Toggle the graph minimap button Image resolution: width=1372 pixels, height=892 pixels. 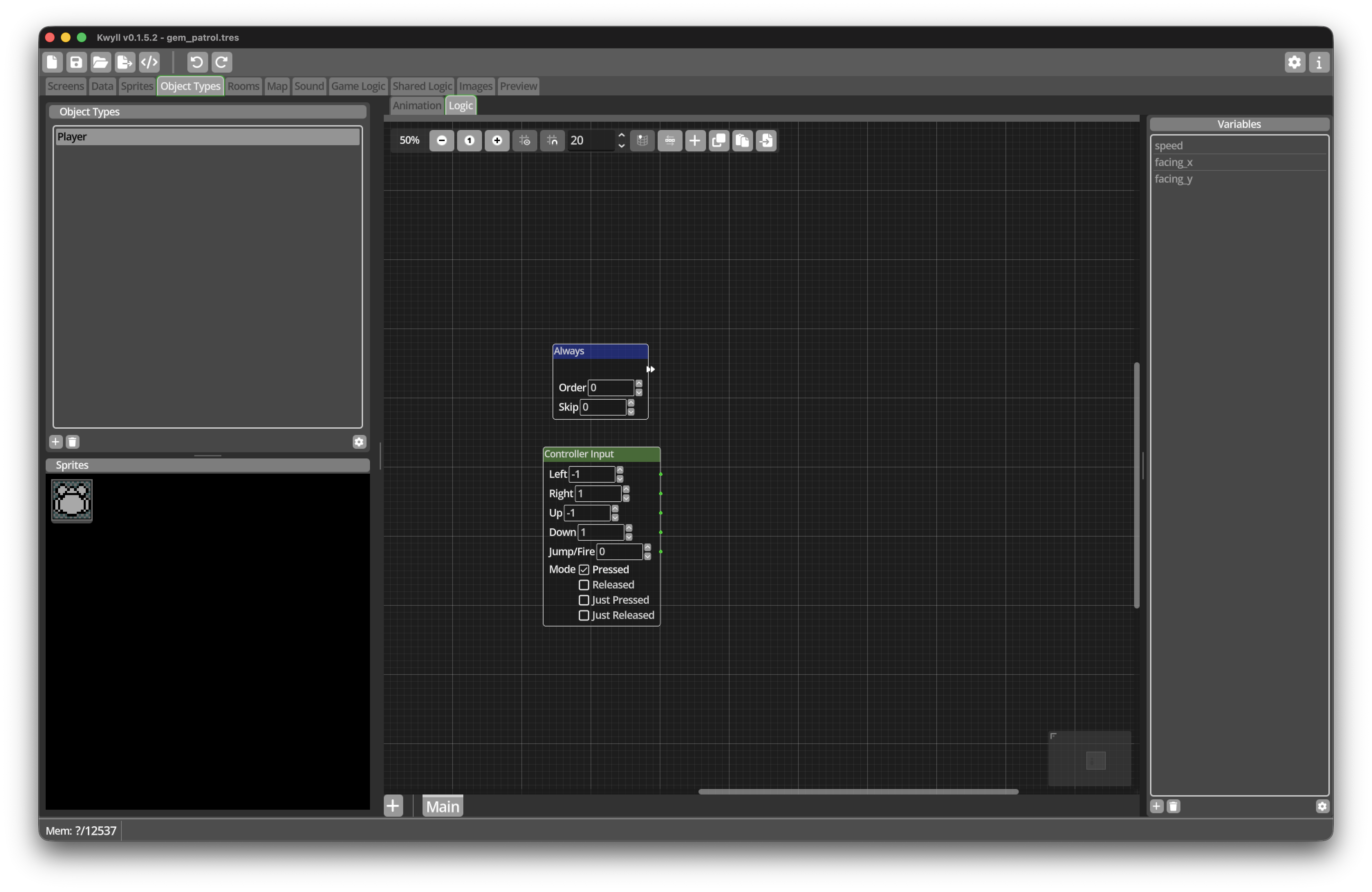tap(642, 140)
